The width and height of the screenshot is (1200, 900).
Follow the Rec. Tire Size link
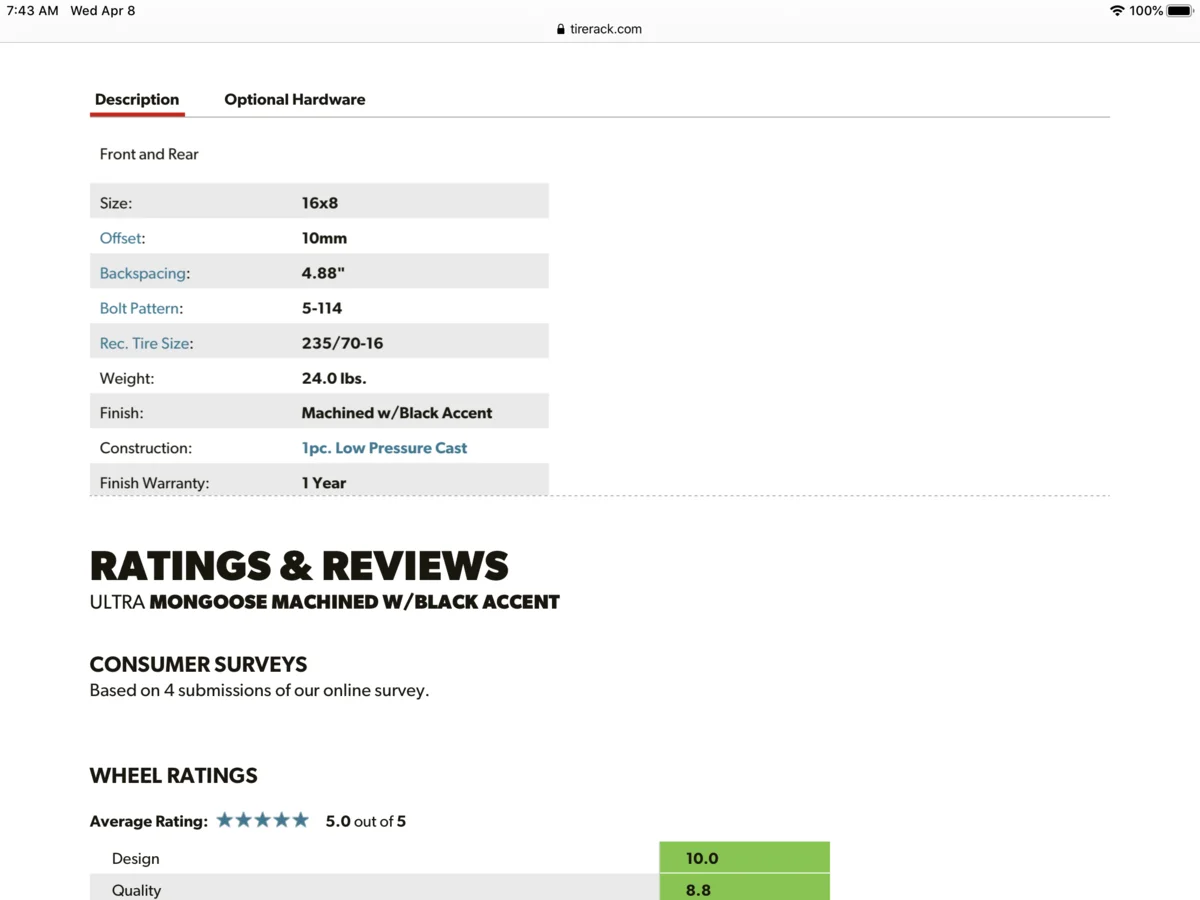click(x=144, y=343)
